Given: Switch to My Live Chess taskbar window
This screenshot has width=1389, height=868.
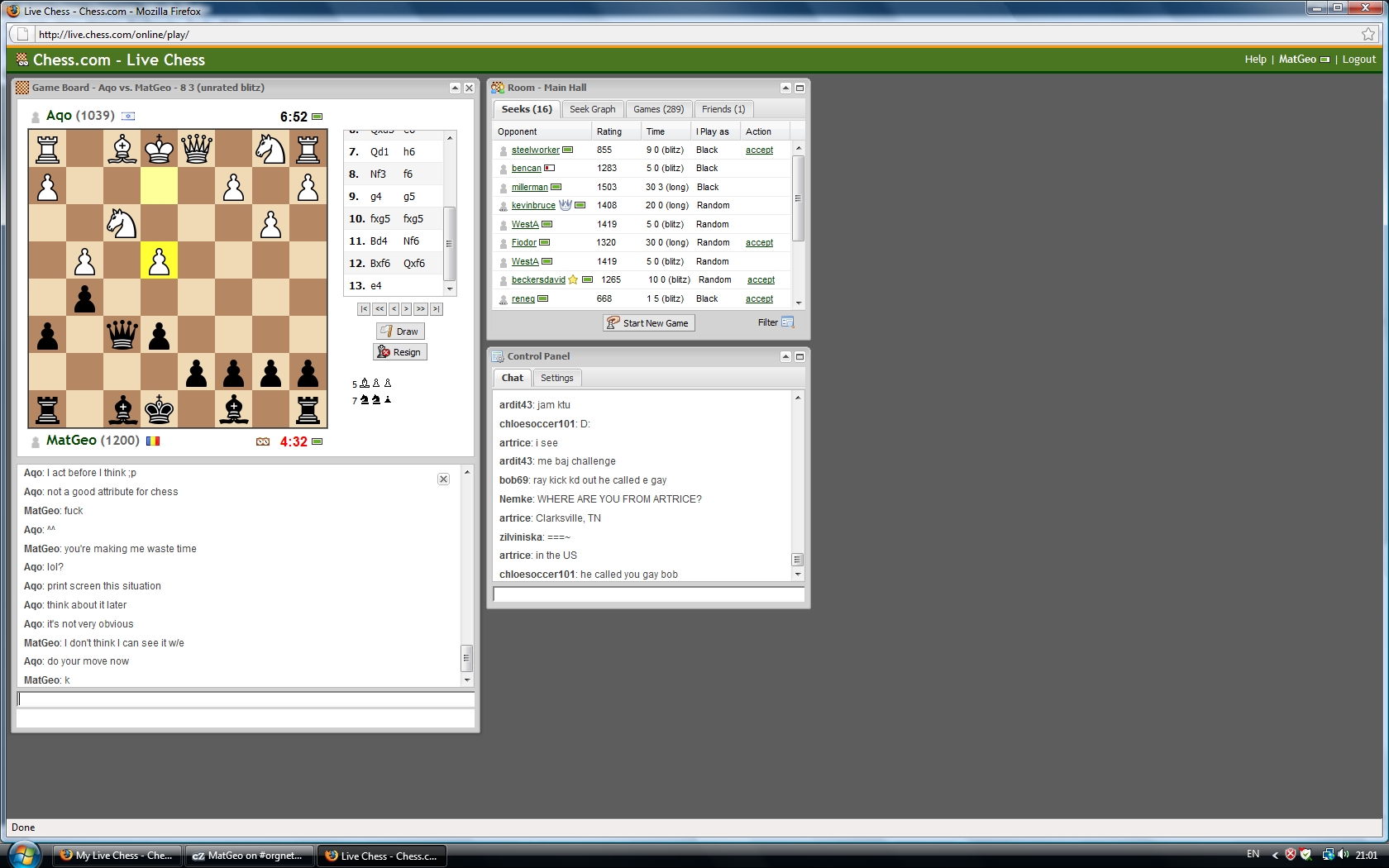Looking at the screenshot, I should click(x=117, y=856).
